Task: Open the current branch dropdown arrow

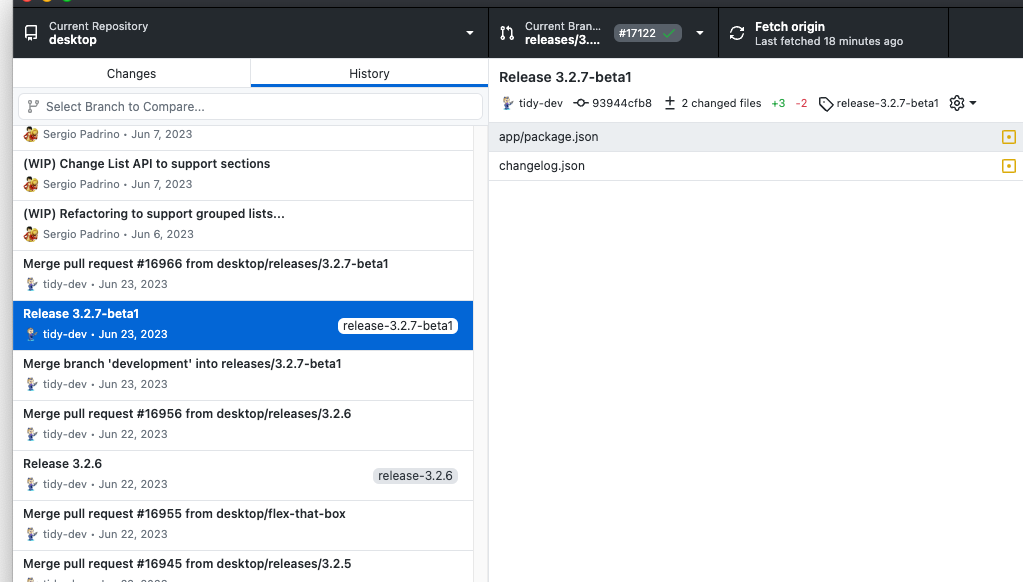Action: coord(699,32)
